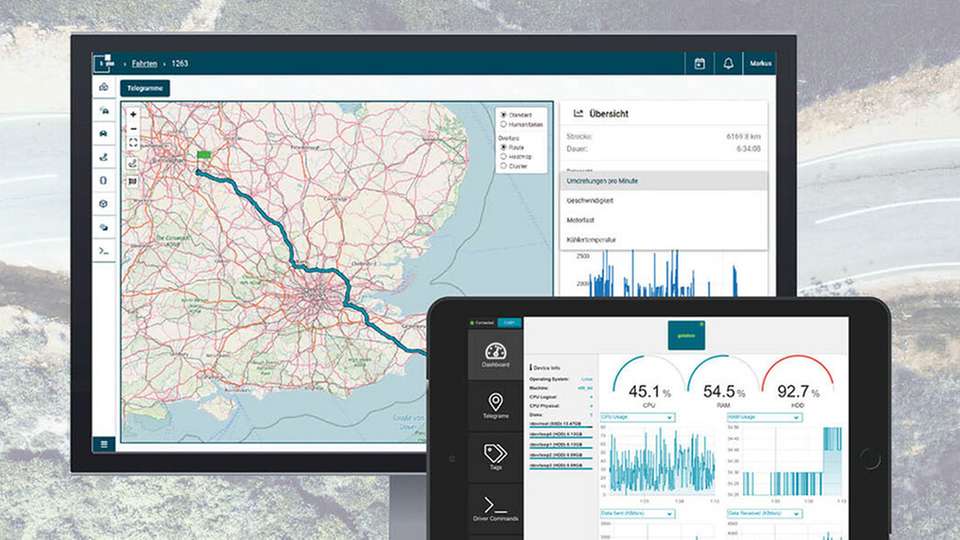960x540 pixels.
Task: Choose Umdrehungen pro Minute in dropdown list
Action: 664,181
